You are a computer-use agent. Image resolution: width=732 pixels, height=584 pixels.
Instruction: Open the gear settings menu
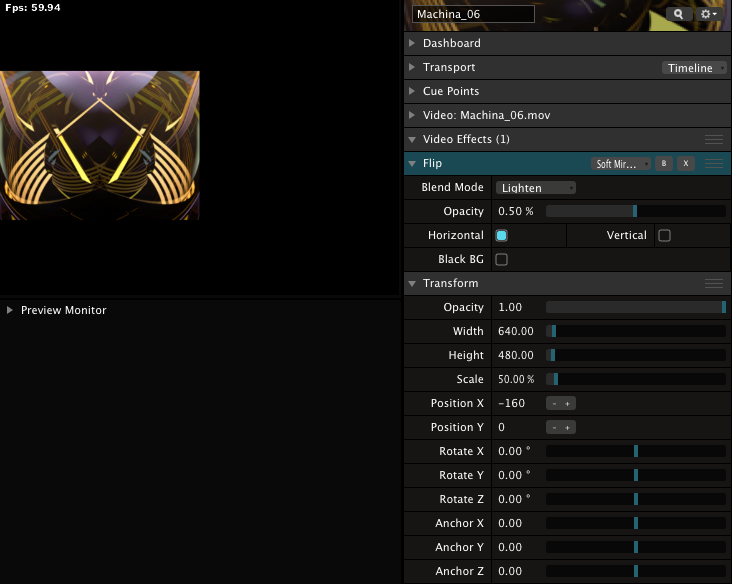[x=709, y=14]
